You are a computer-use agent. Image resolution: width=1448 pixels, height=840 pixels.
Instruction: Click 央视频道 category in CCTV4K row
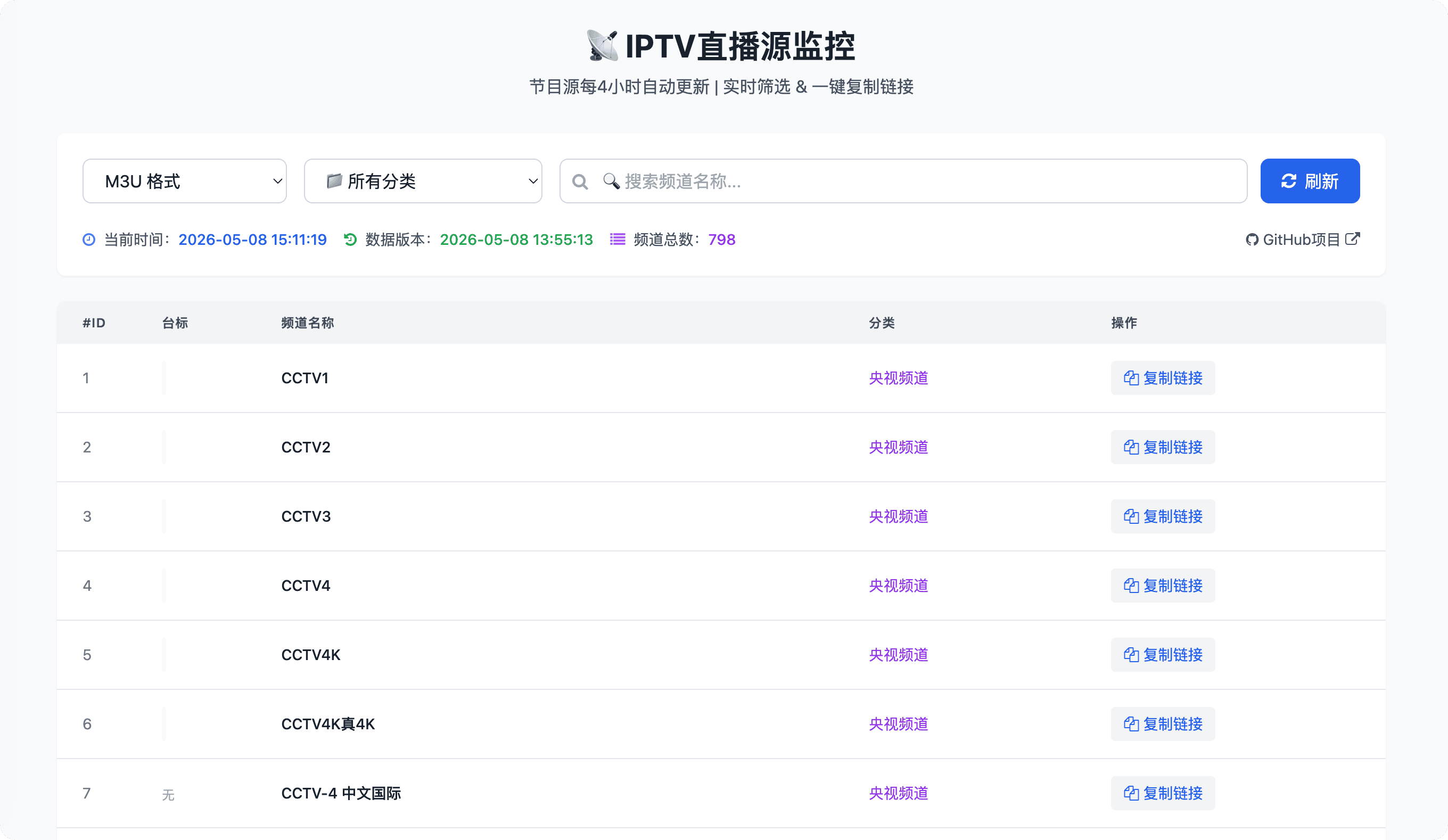point(899,655)
